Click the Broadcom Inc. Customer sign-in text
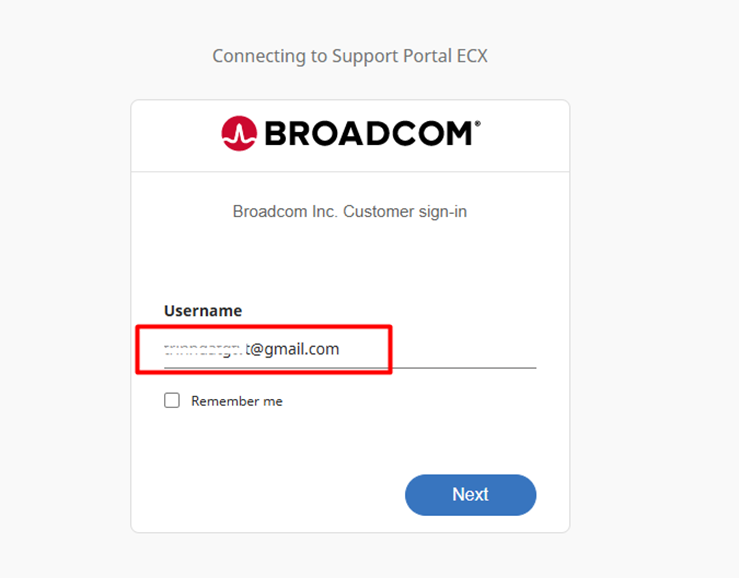739x578 pixels. [350, 212]
